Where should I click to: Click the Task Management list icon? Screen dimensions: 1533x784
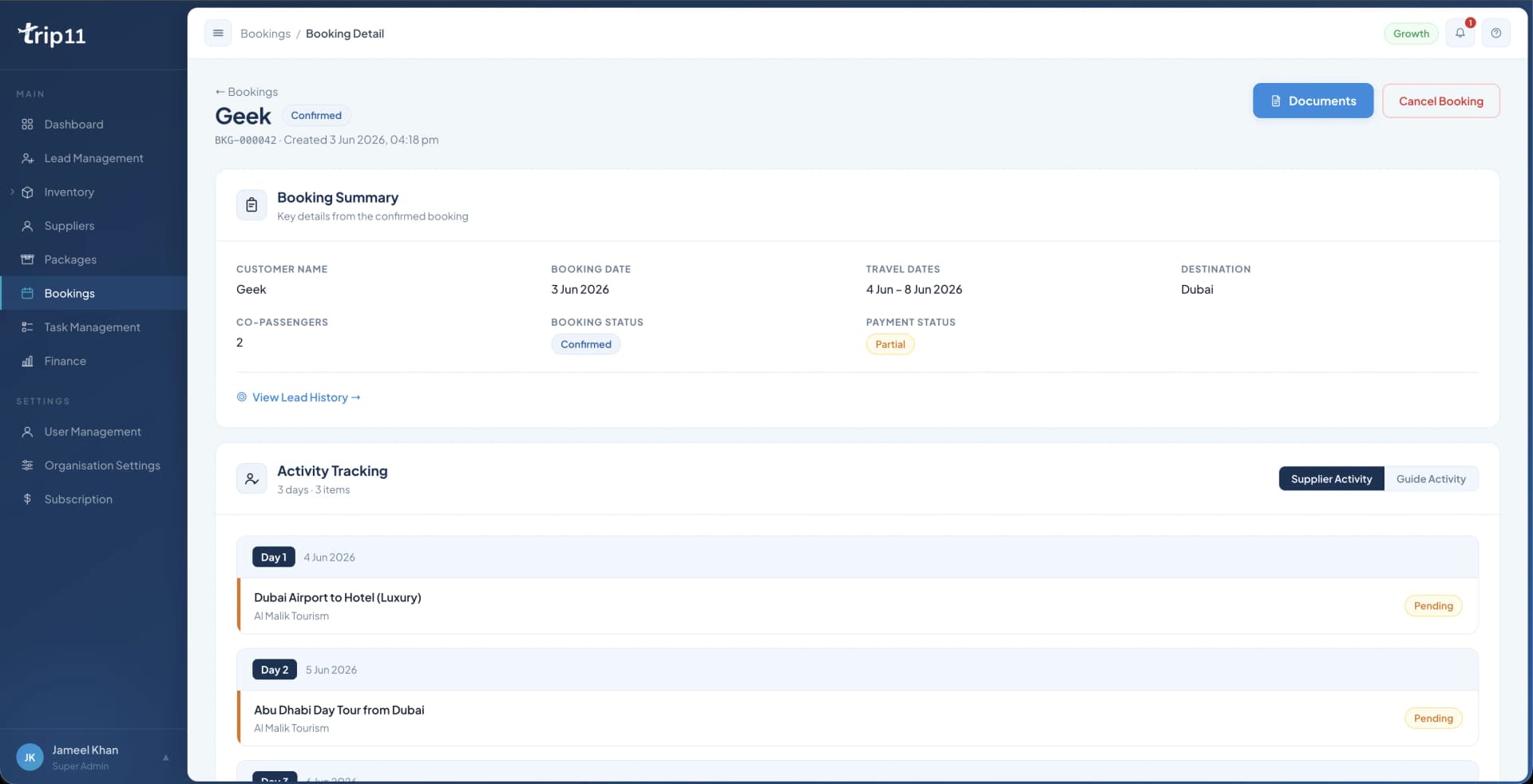point(27,327)
